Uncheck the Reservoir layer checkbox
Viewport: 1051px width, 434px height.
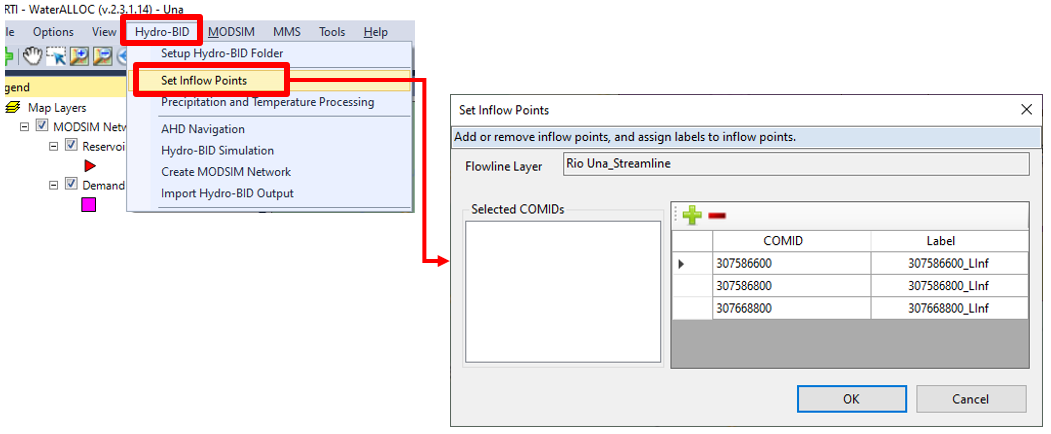click(x=71, y=146)
